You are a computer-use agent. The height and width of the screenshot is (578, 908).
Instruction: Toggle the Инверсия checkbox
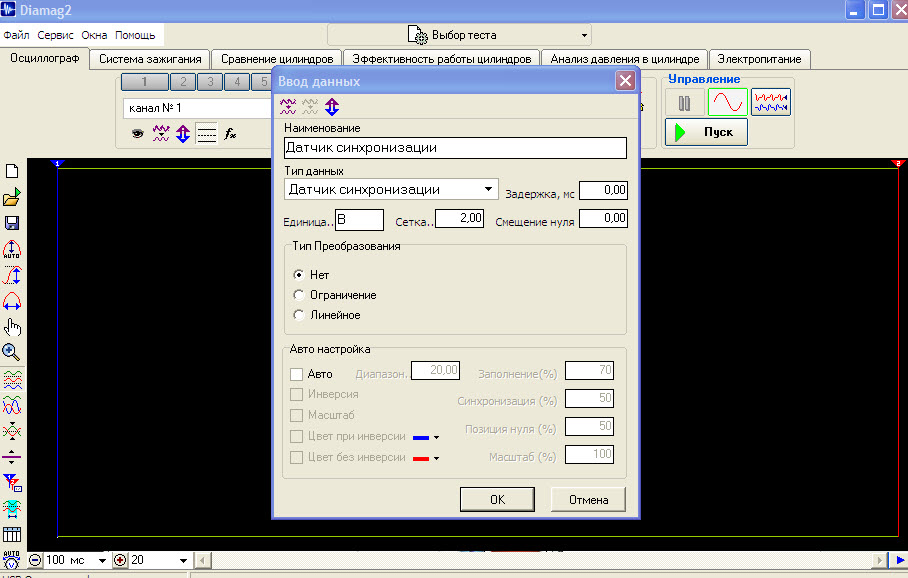click(x=296, y=394)
